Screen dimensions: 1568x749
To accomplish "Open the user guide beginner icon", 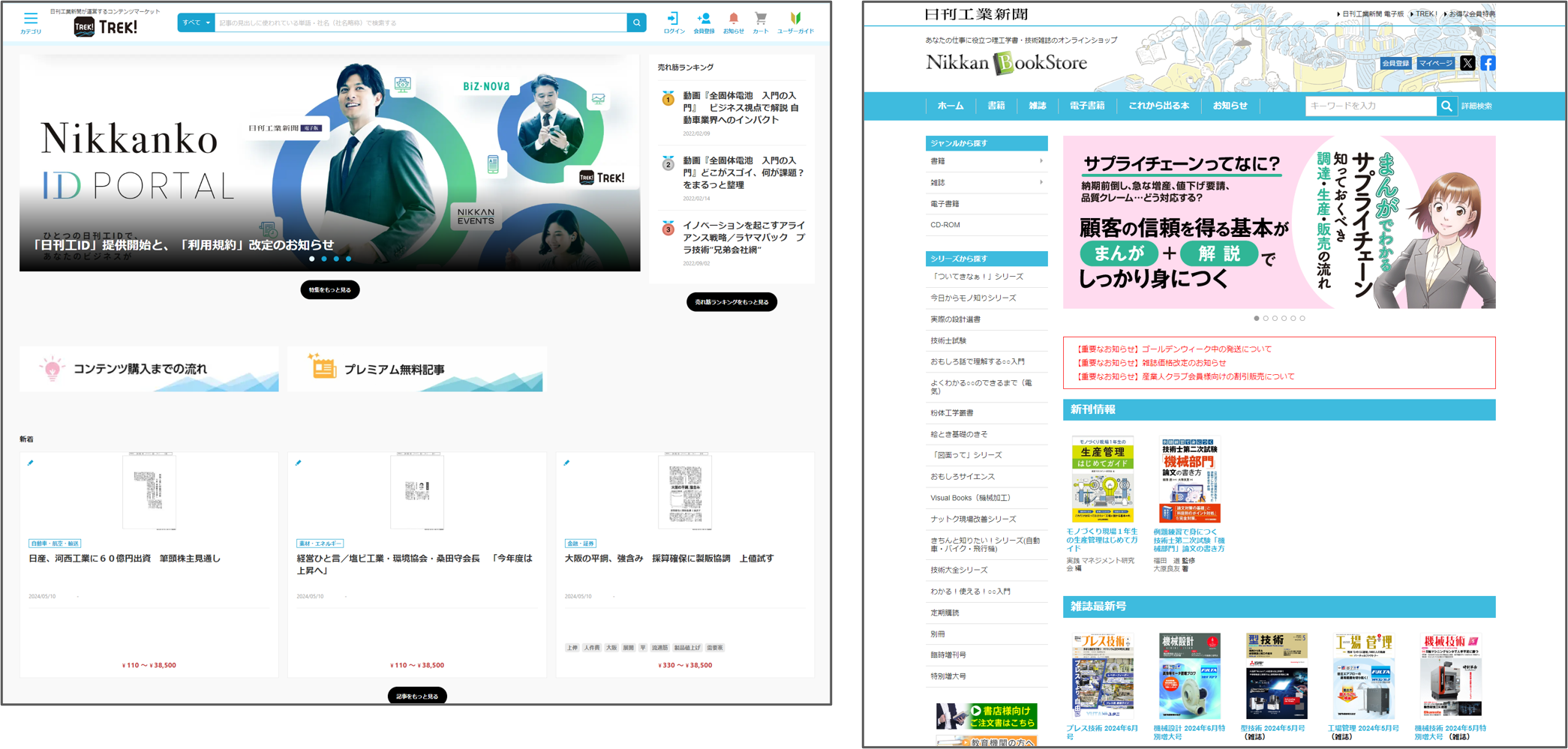I will click(795, 18).
